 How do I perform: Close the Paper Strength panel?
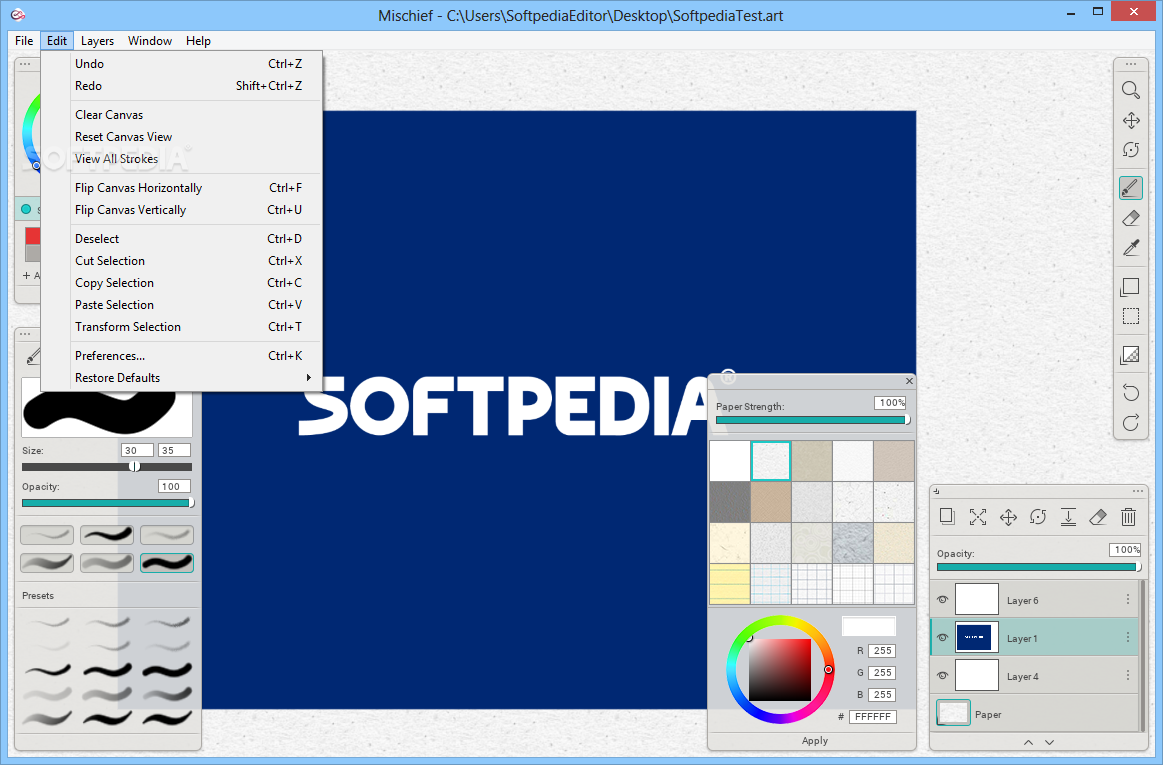point(909,381)
